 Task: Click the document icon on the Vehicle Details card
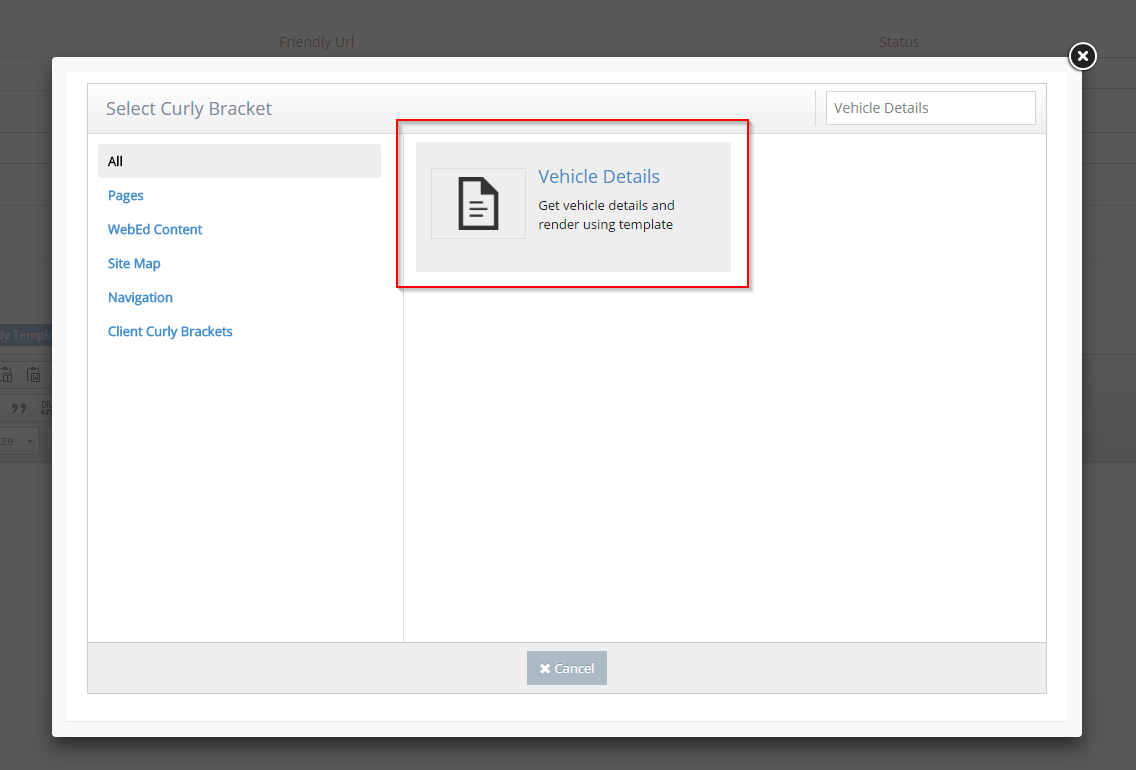tap(478, 203)
